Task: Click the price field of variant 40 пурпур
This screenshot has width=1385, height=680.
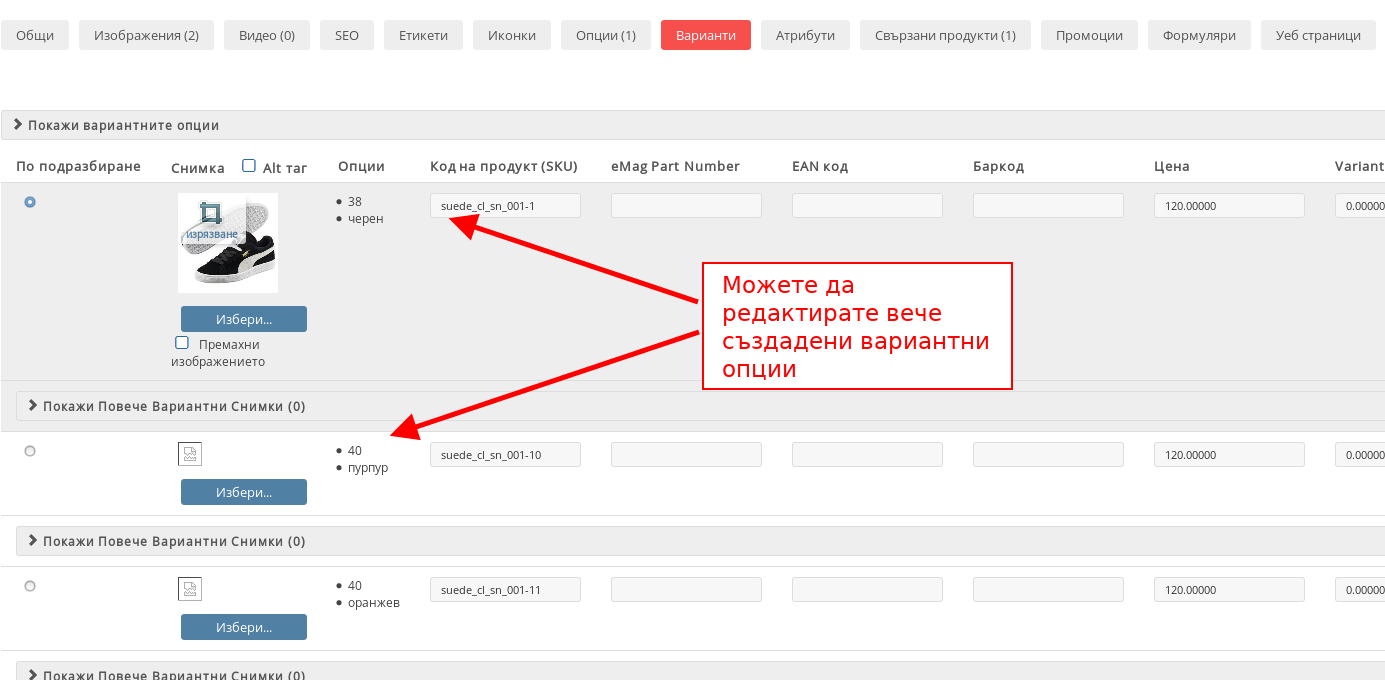Action: [1229, 454]
